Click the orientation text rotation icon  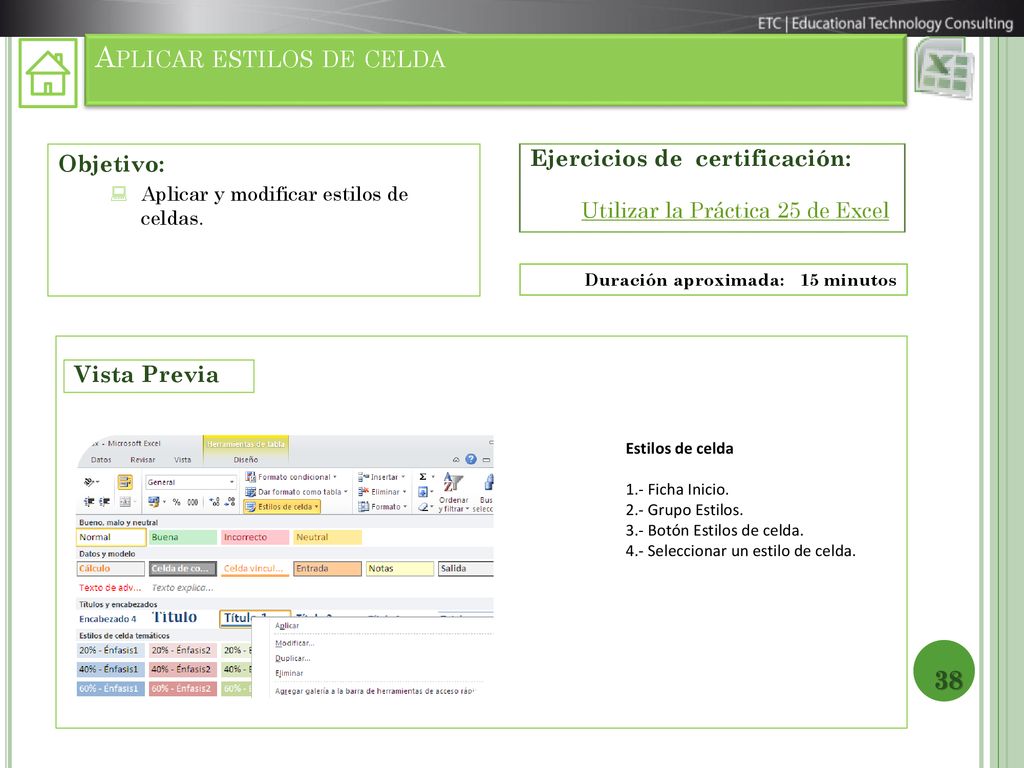pos(91,482)
